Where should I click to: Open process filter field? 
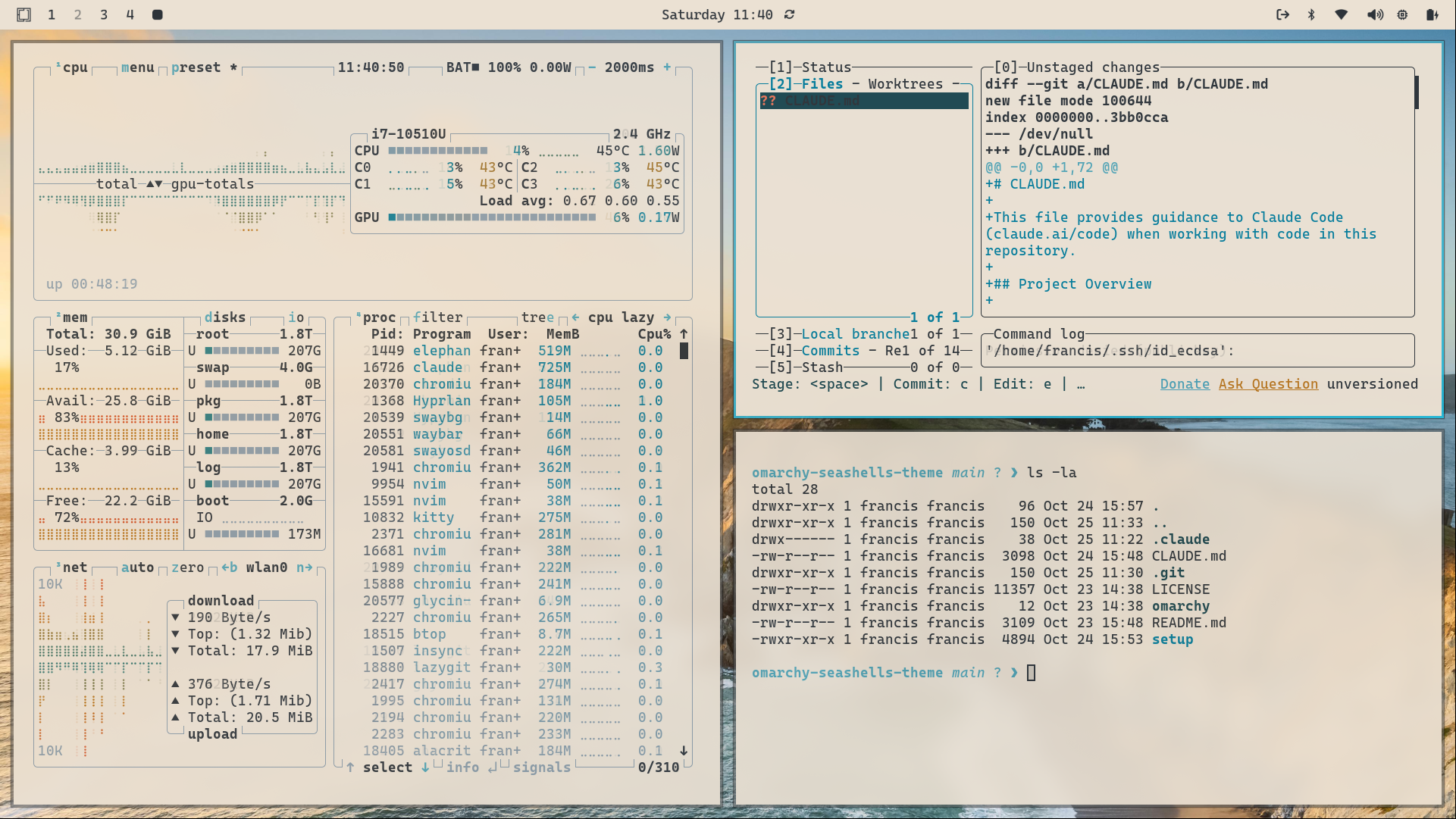coord(437,317)
